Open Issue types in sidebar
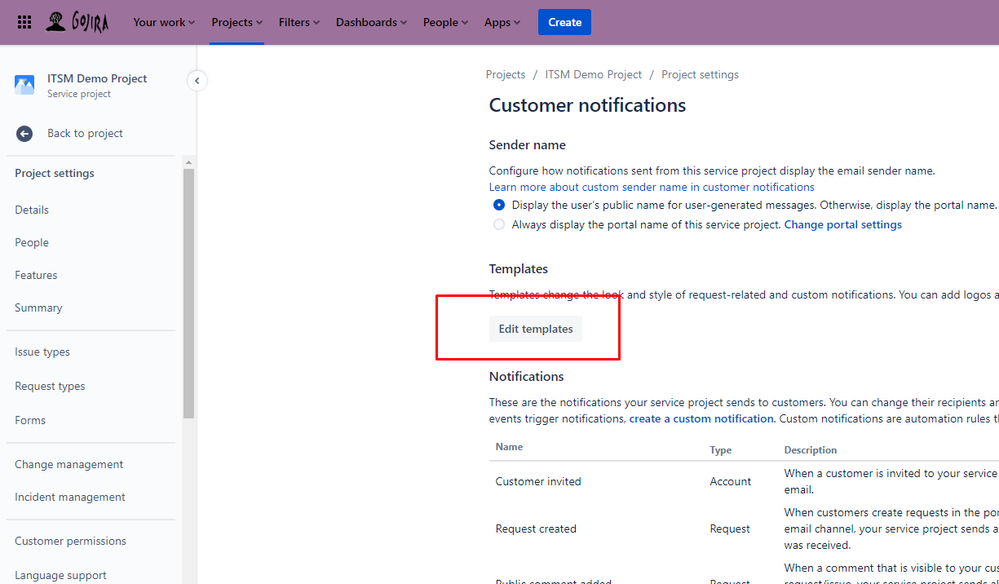999x584 pixels. click(x=43, y=352)
